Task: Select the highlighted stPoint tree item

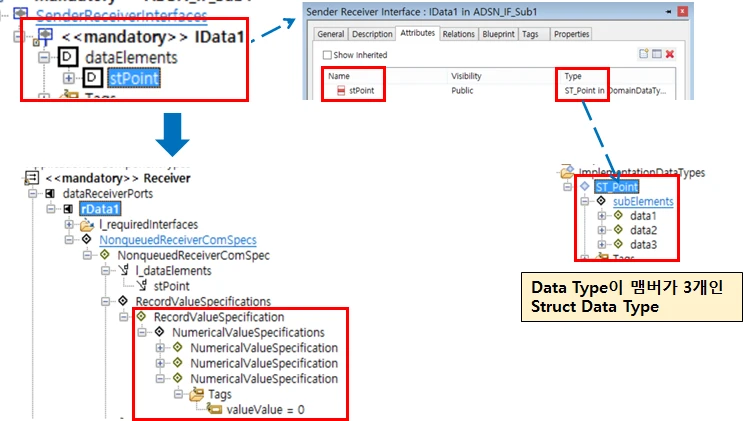Action: [x=134, y=78]
